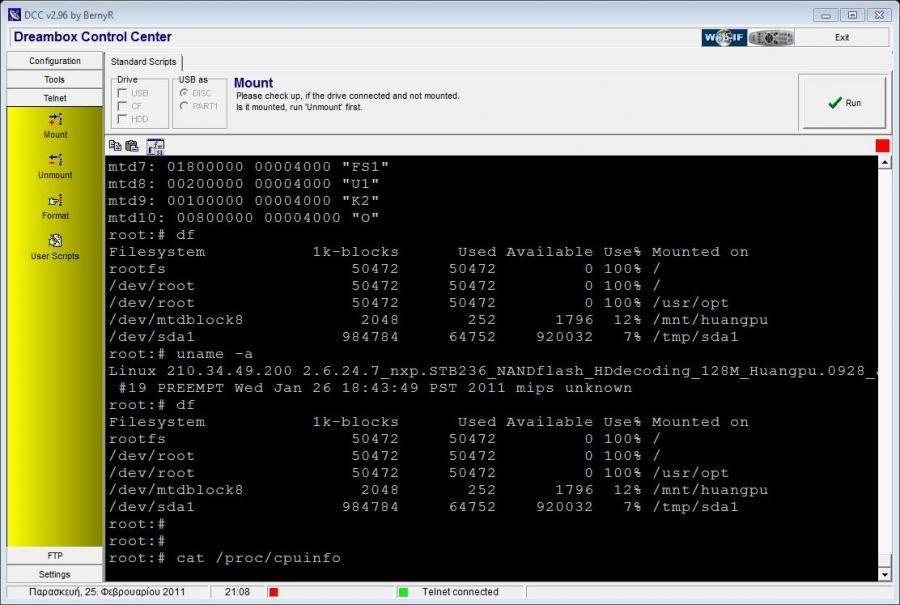Open the Tools section
Image resolution: width=900 pixels, height=605 pixels.
tap(55, 79)
